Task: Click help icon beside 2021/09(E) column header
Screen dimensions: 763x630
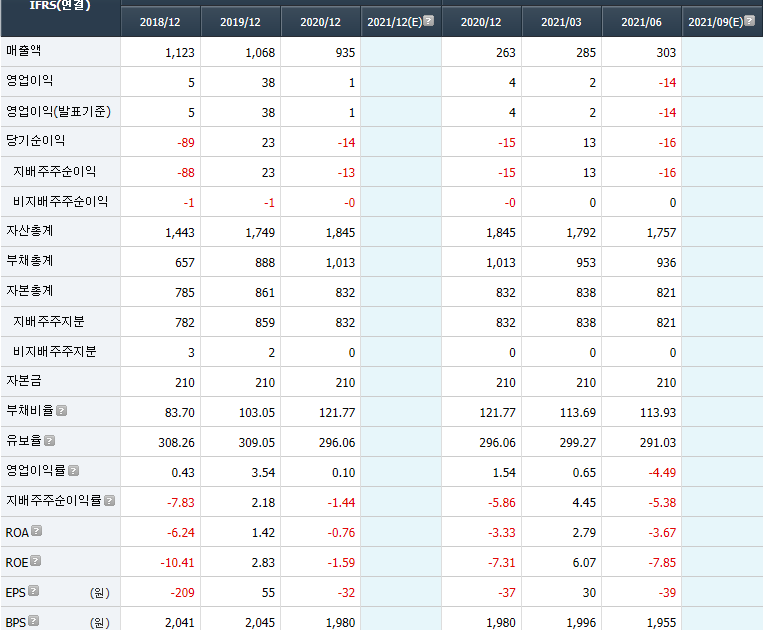Action: click(749, 20)
